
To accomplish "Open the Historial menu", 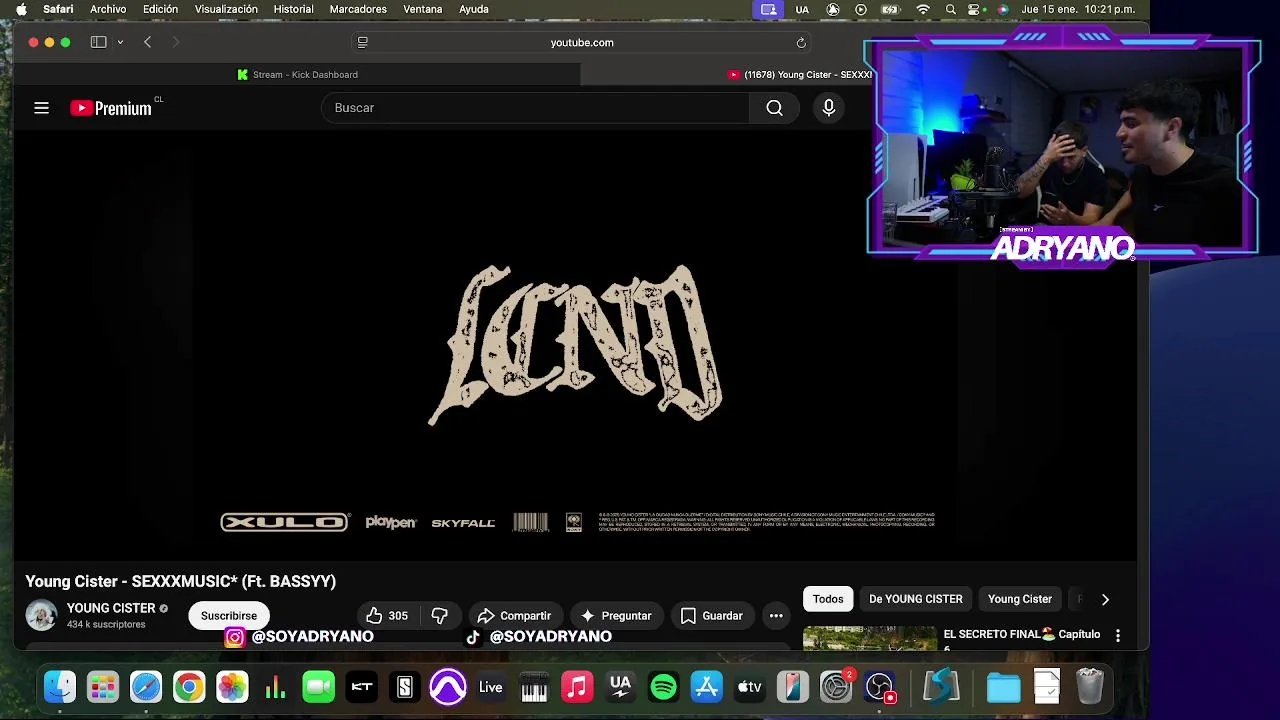I will click(293, 9).
